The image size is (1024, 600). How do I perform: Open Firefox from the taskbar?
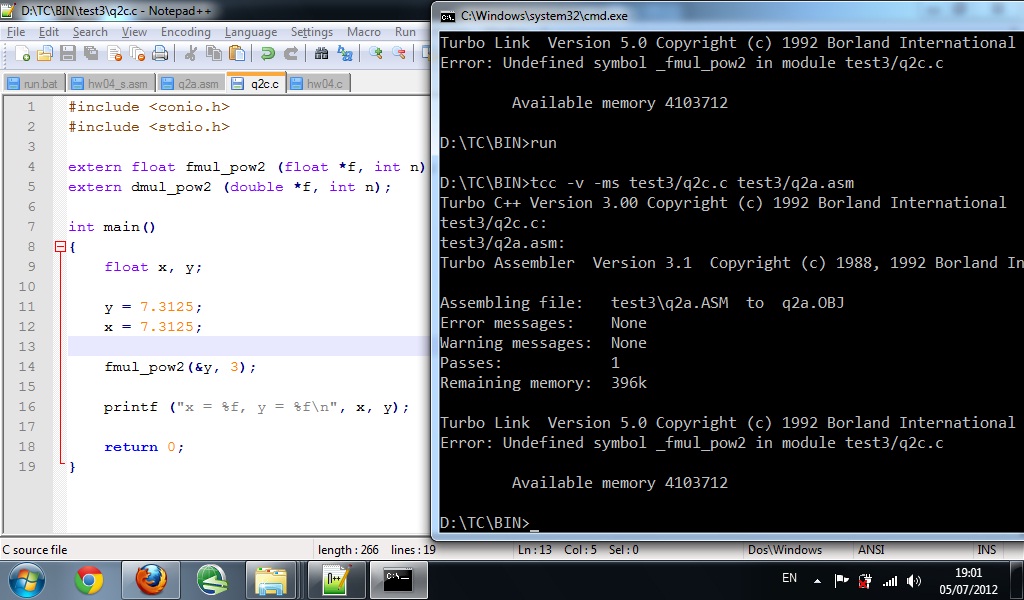point(150,579)
